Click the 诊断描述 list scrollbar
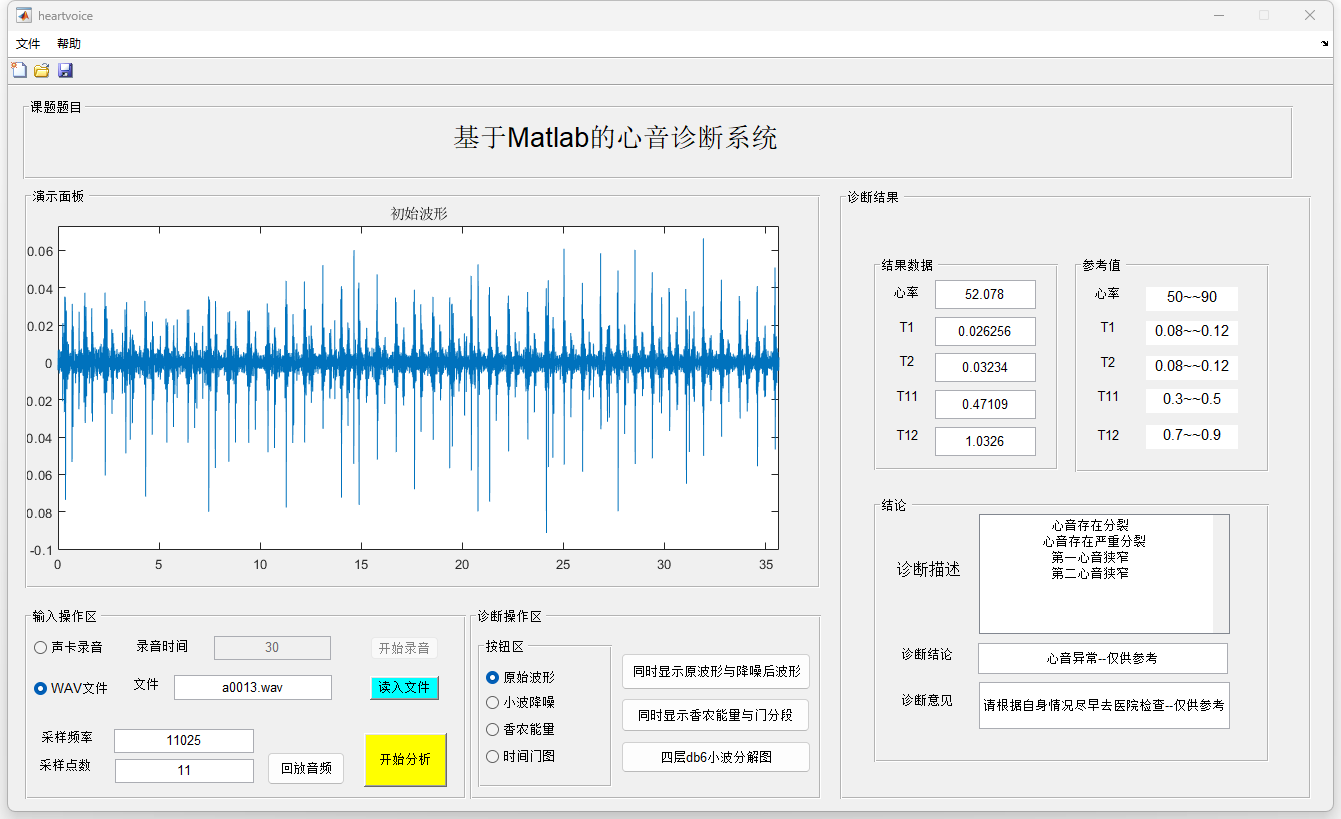The image size is (1341, 819). (x=1220, y=574)
